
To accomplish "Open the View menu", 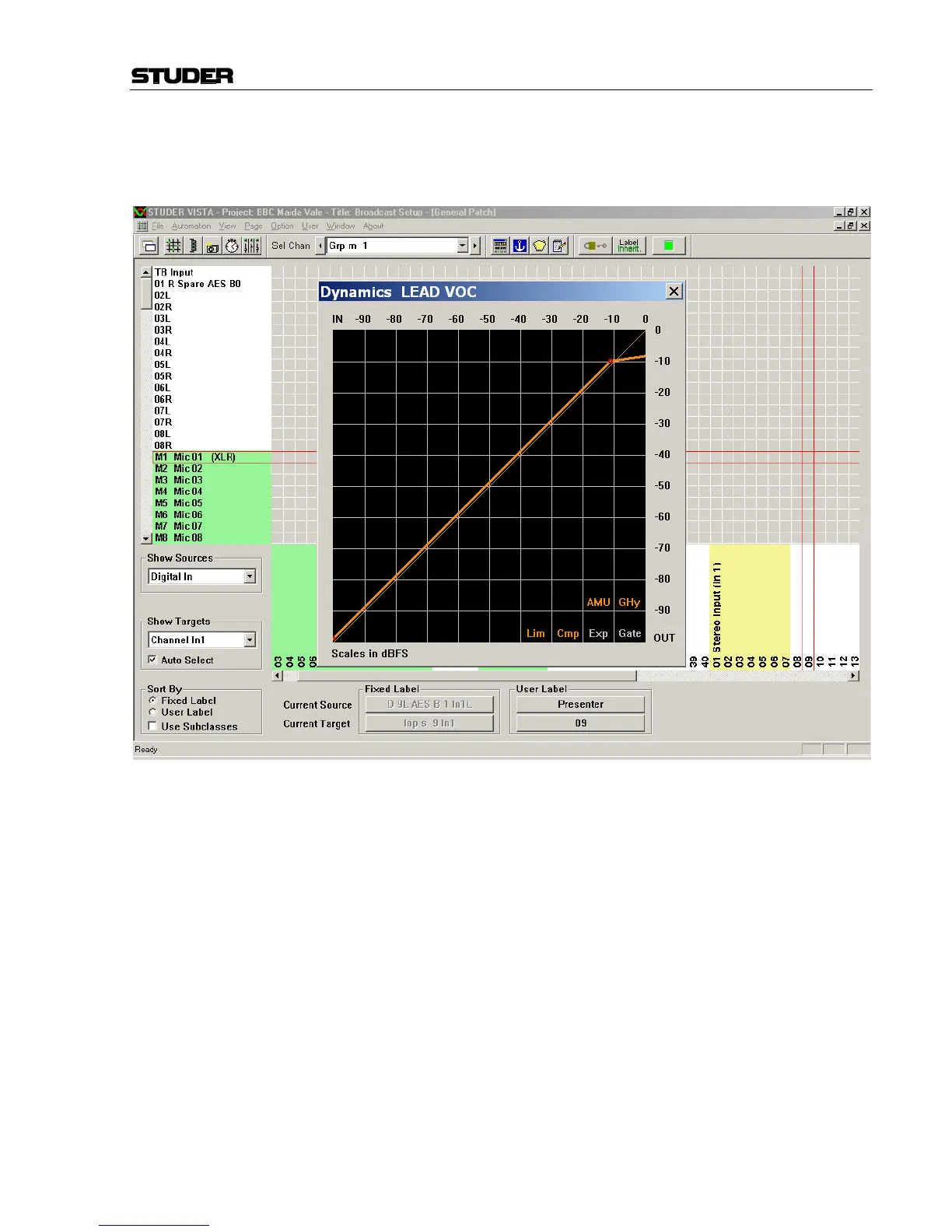I will click(227, 226).
